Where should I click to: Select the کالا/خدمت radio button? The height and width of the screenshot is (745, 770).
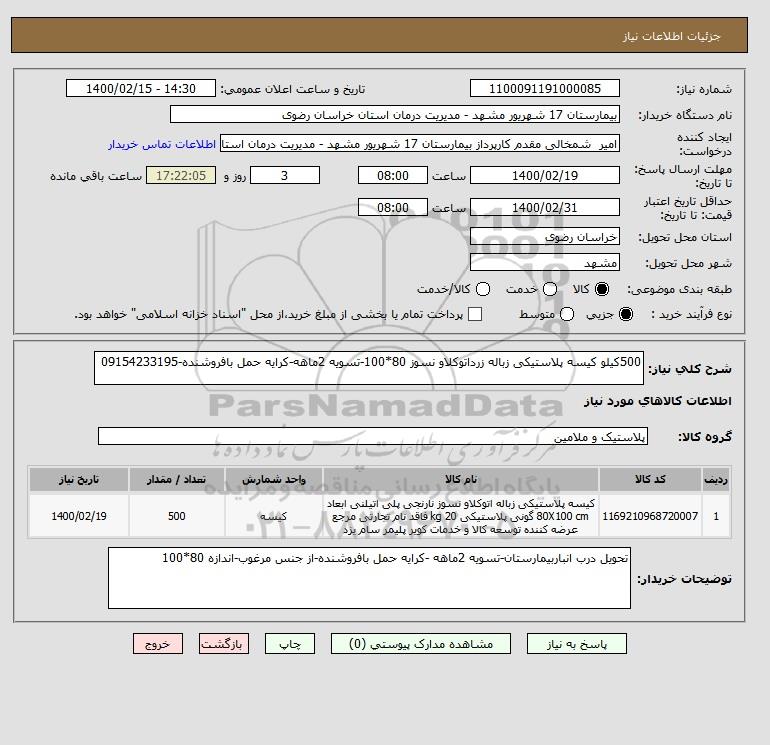483,289
